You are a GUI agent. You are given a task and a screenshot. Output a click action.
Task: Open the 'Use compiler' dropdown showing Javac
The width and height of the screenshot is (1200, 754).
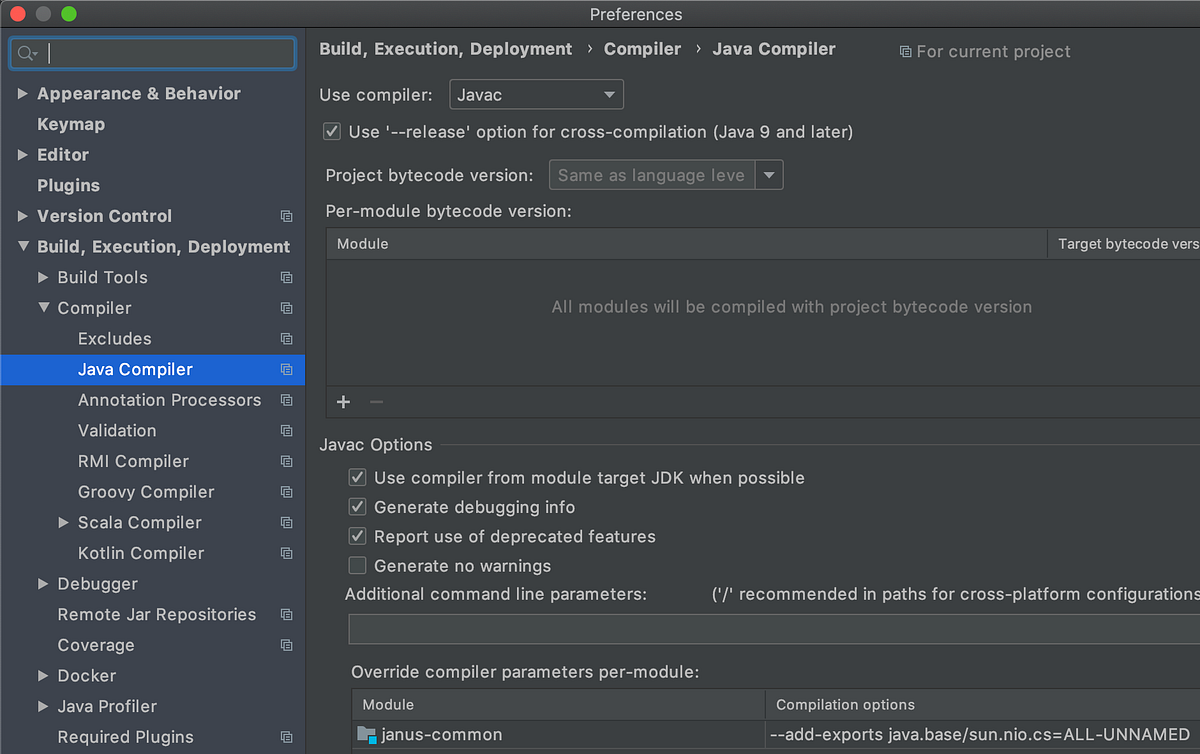pos(536,94)
